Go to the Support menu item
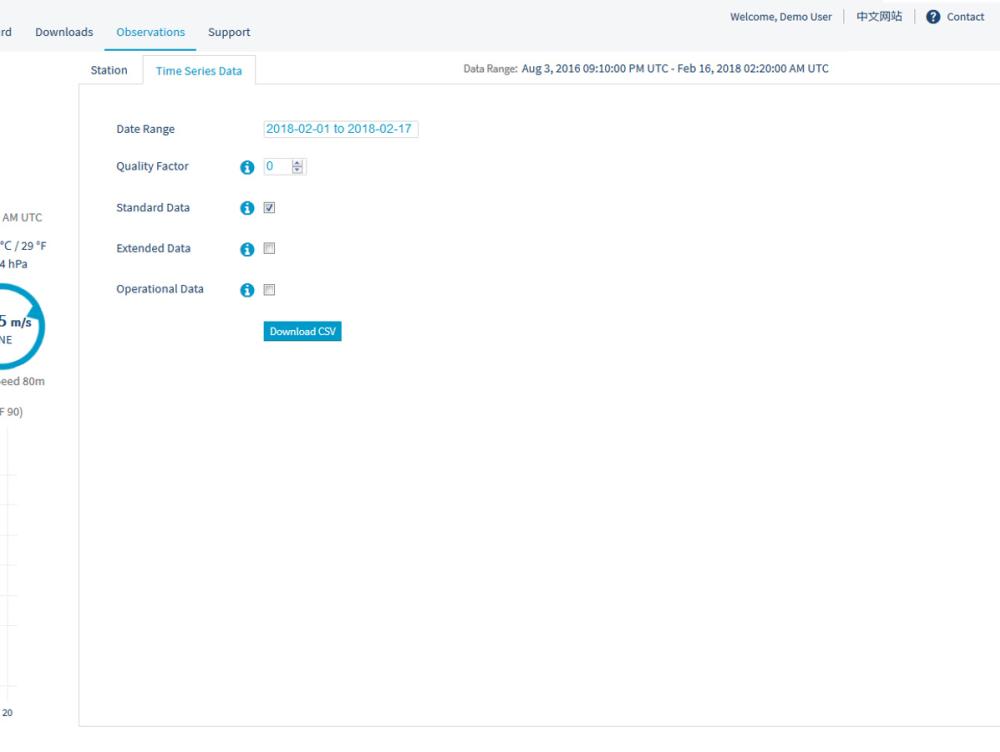The width and height of the screenshot is (1000, 752). (x=229, y=32)
